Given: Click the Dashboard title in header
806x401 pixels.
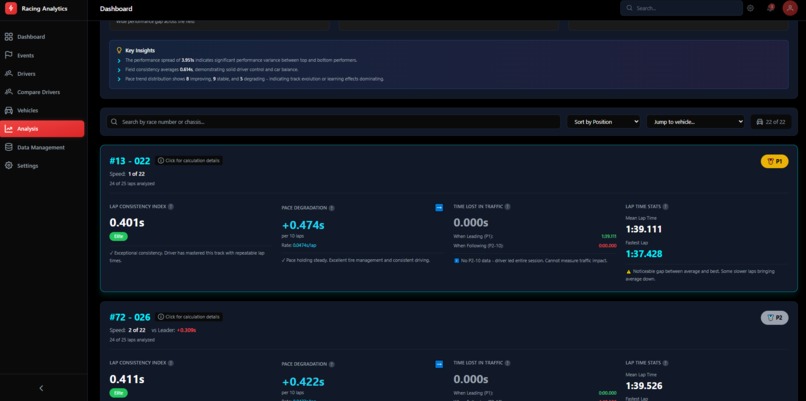Looking at the screenshot, I should [116, 9].
